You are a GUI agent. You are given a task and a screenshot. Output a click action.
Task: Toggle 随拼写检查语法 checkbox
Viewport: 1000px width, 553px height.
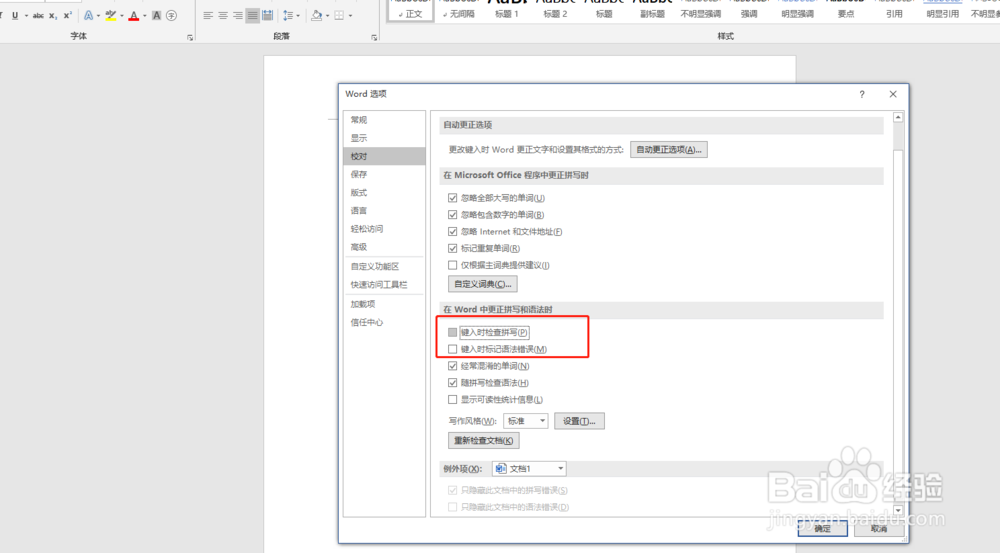click(x=452, y=383)
